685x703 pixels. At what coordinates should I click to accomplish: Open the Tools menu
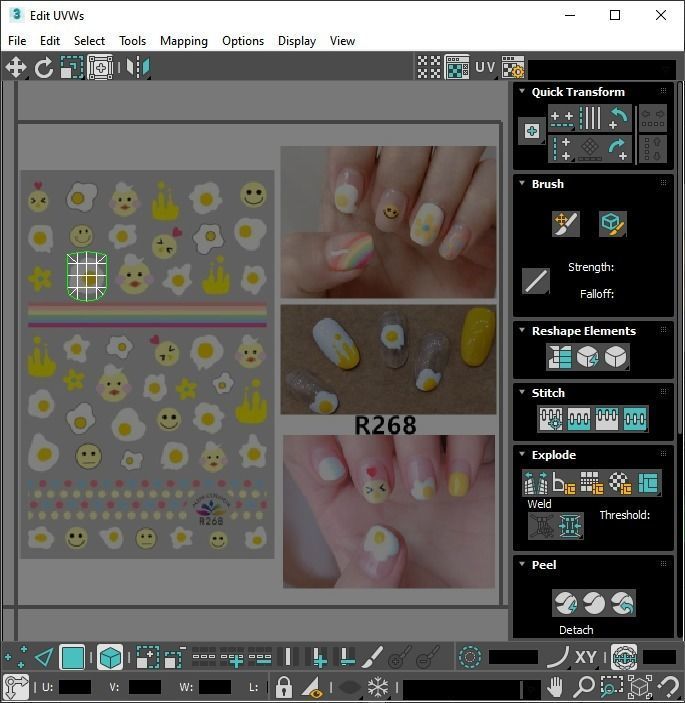click(132, 41)
